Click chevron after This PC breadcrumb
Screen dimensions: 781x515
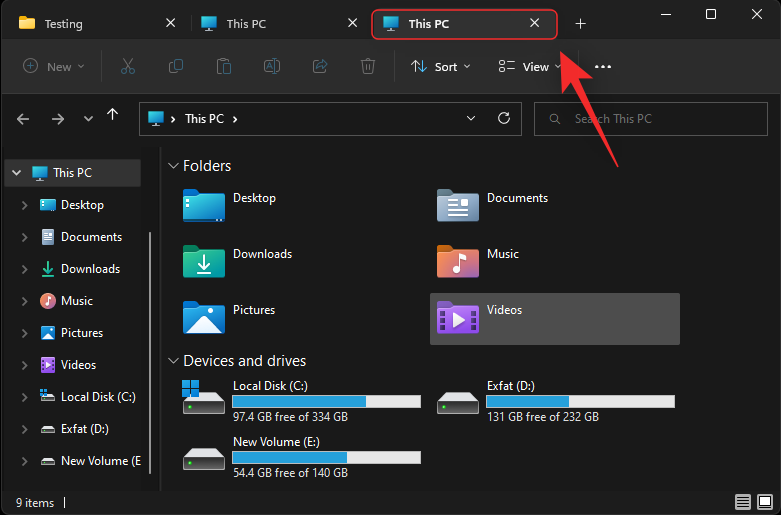(x=235, y=119)
